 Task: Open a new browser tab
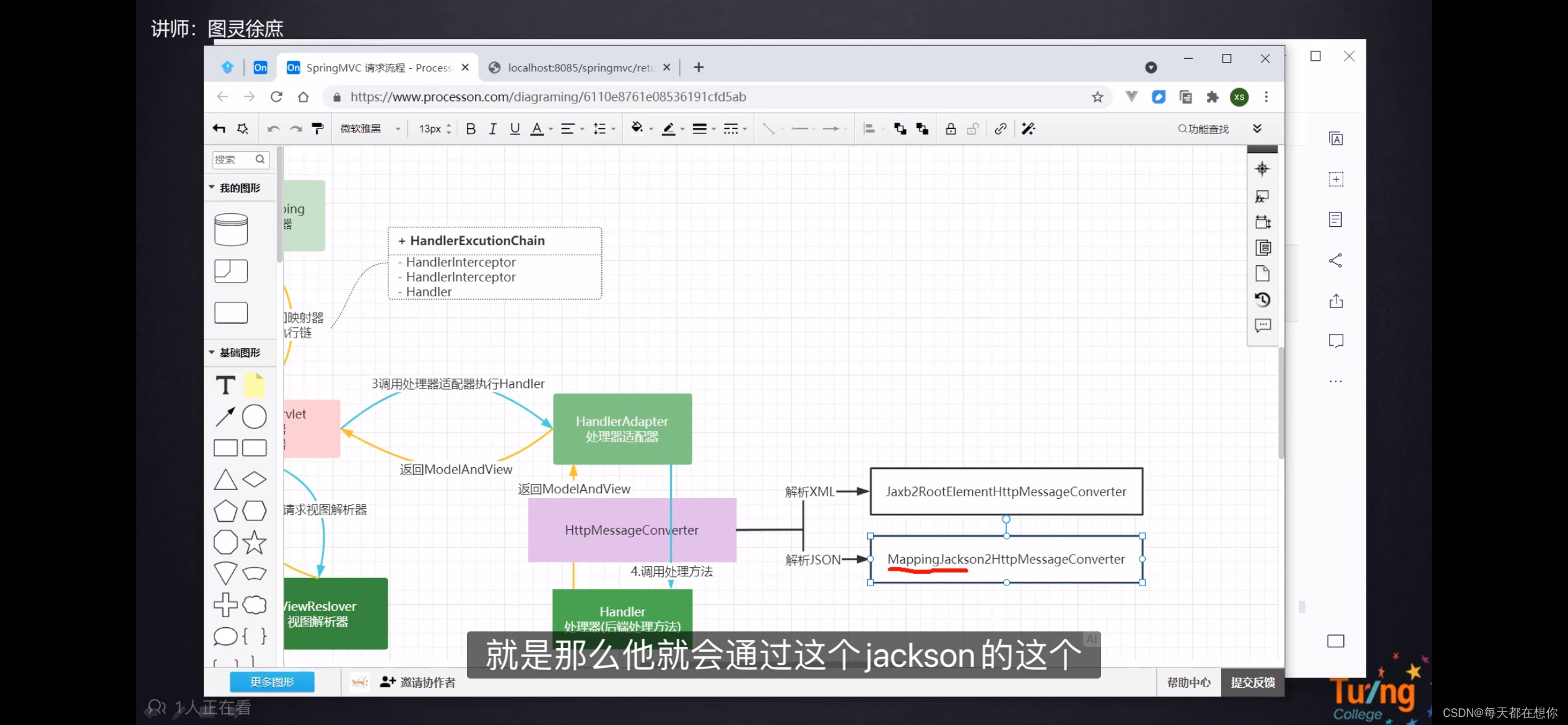click(x=699, y=67)
